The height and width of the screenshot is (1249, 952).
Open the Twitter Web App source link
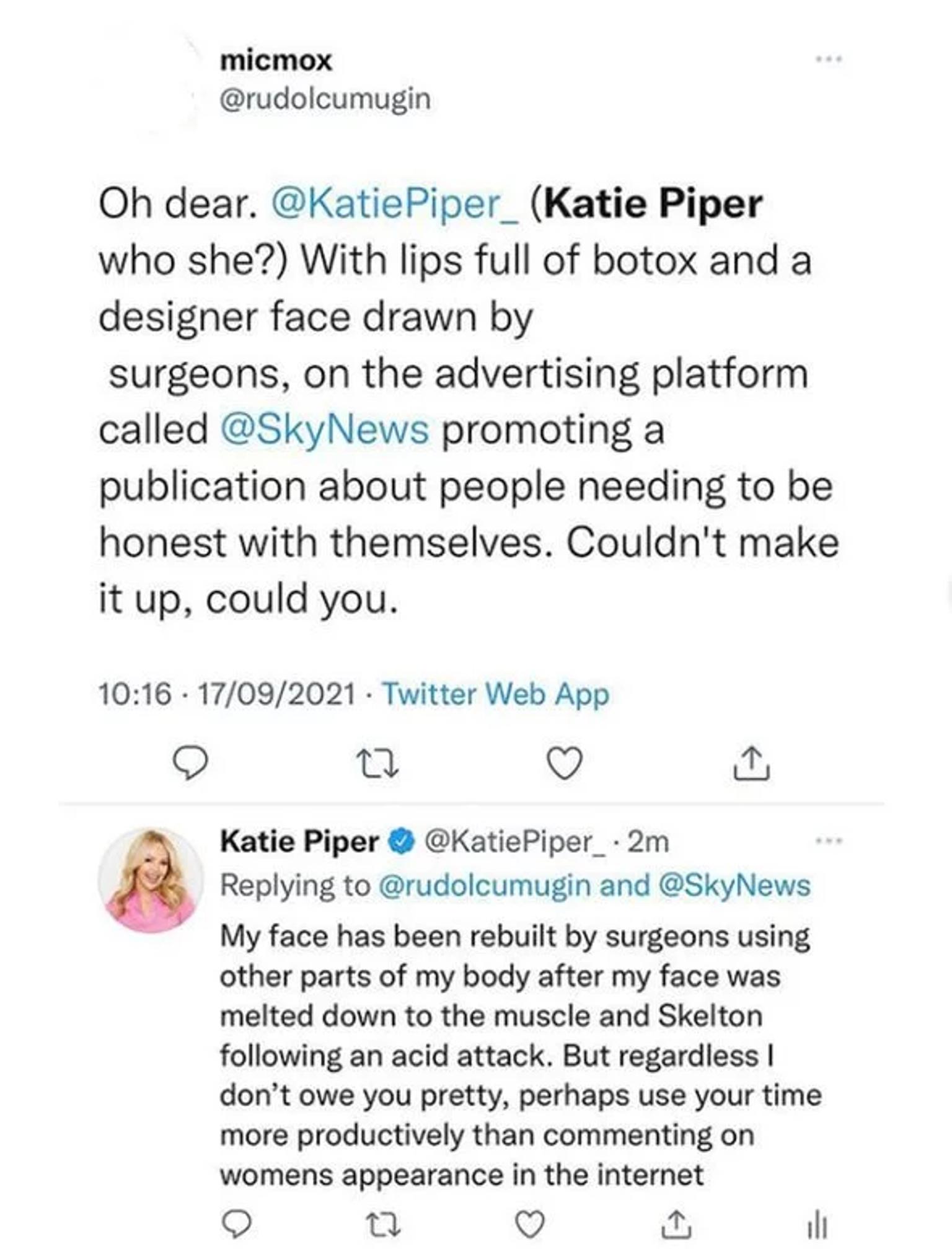[496, 694]
